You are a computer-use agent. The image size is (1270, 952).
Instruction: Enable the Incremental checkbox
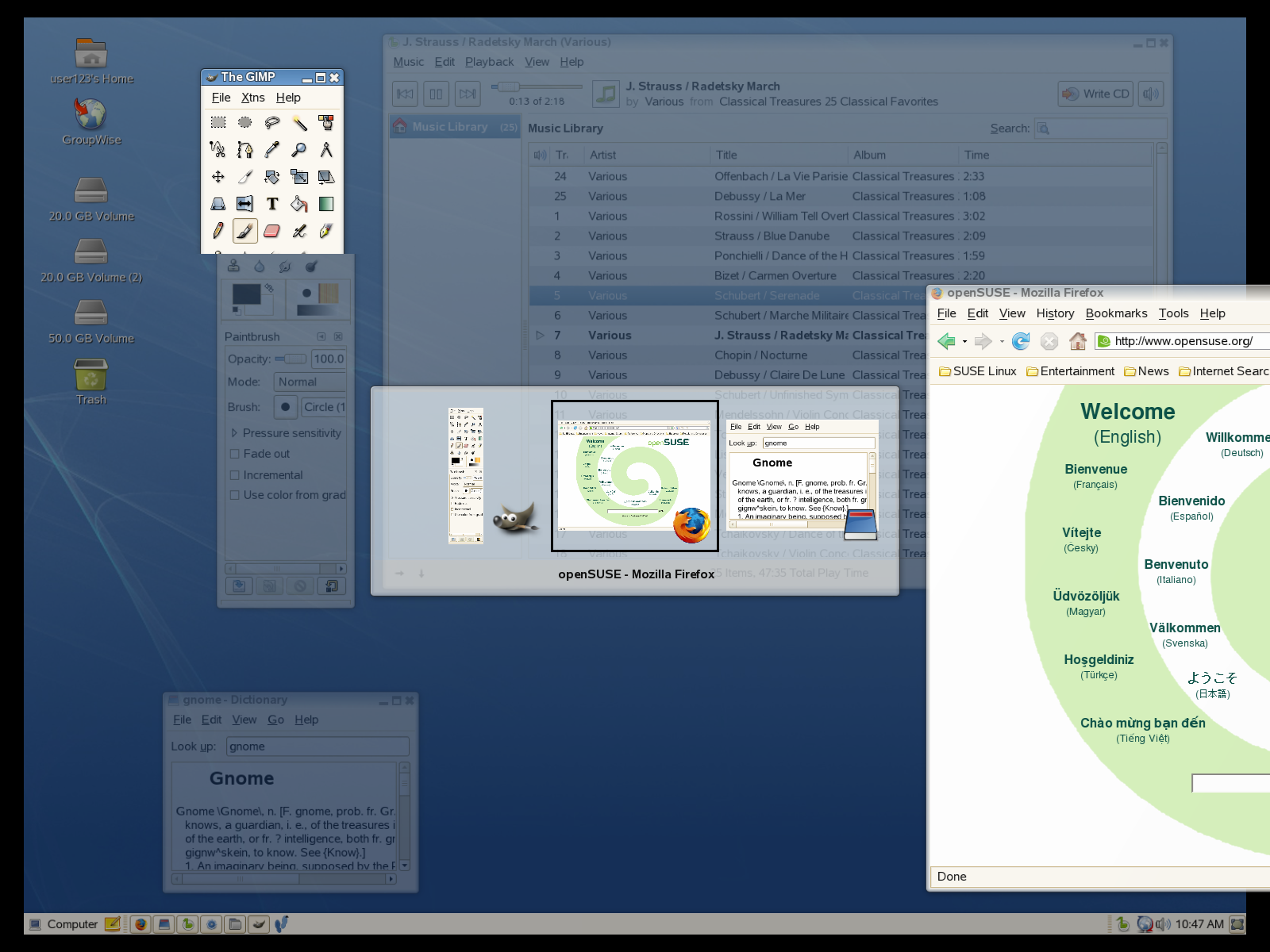click(234, 475)
